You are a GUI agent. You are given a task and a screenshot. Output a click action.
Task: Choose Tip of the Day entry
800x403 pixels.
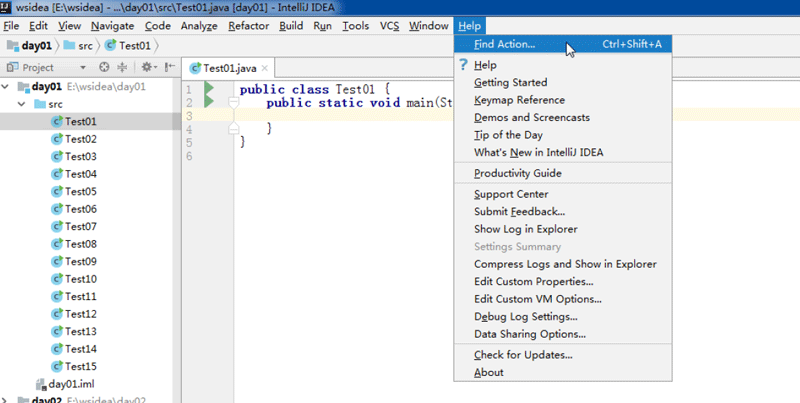point(563,135)
